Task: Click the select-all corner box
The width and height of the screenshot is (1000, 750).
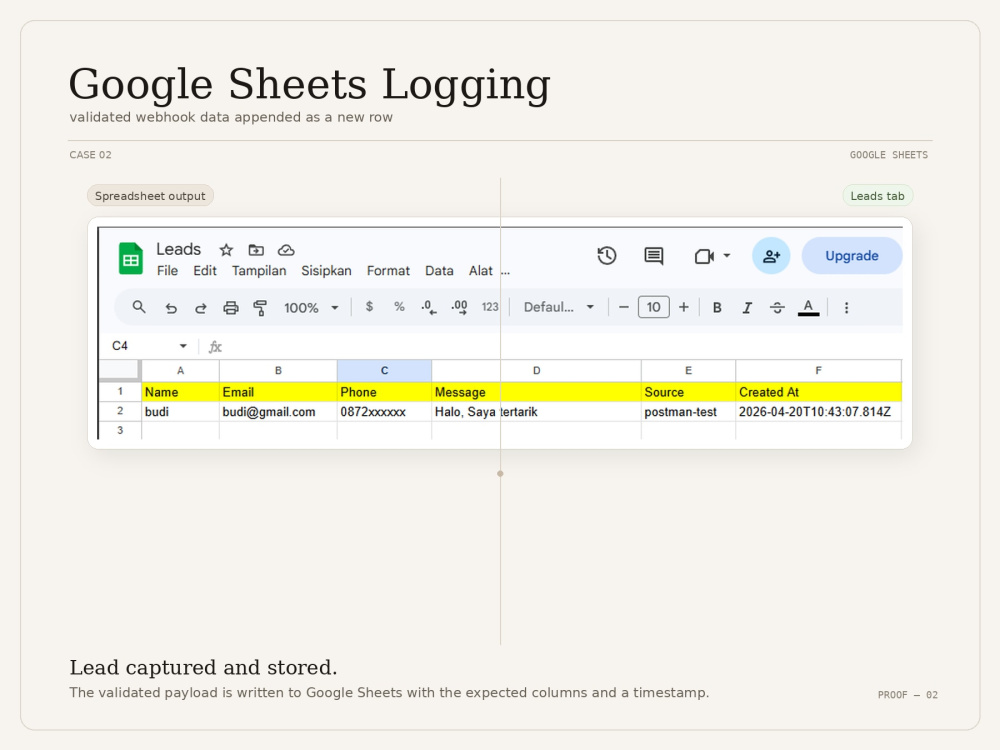Action: tap(119, 370)
